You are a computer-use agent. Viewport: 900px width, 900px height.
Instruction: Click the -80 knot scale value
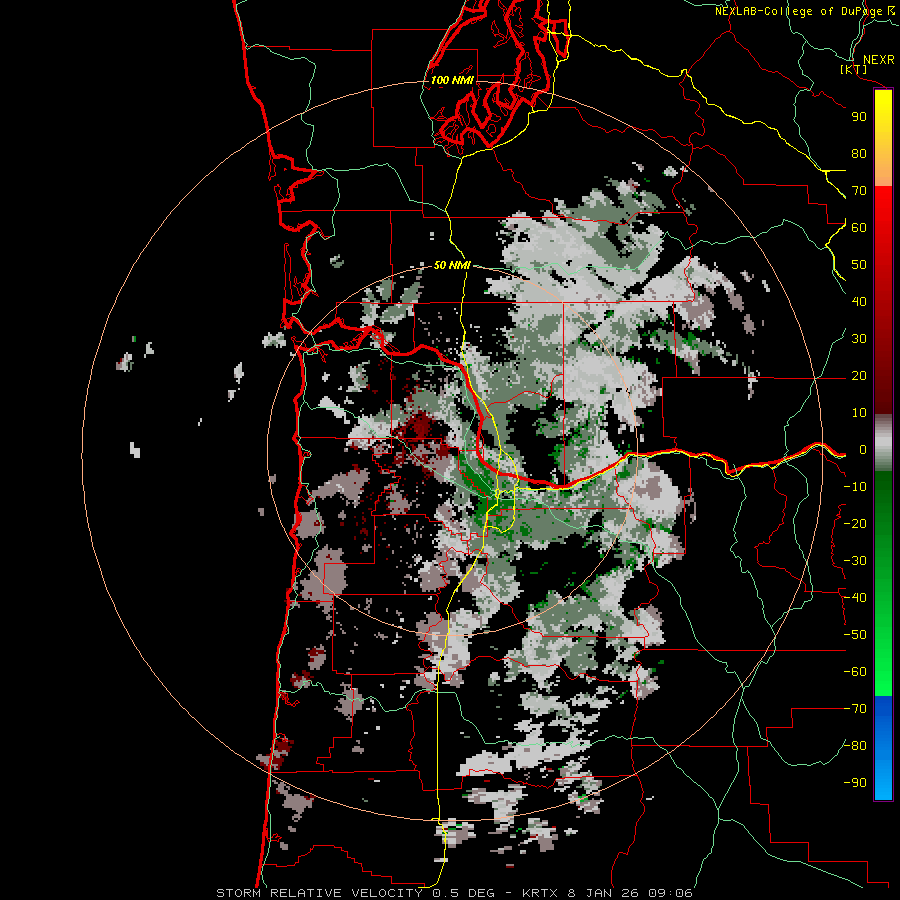tap(855, 746)
